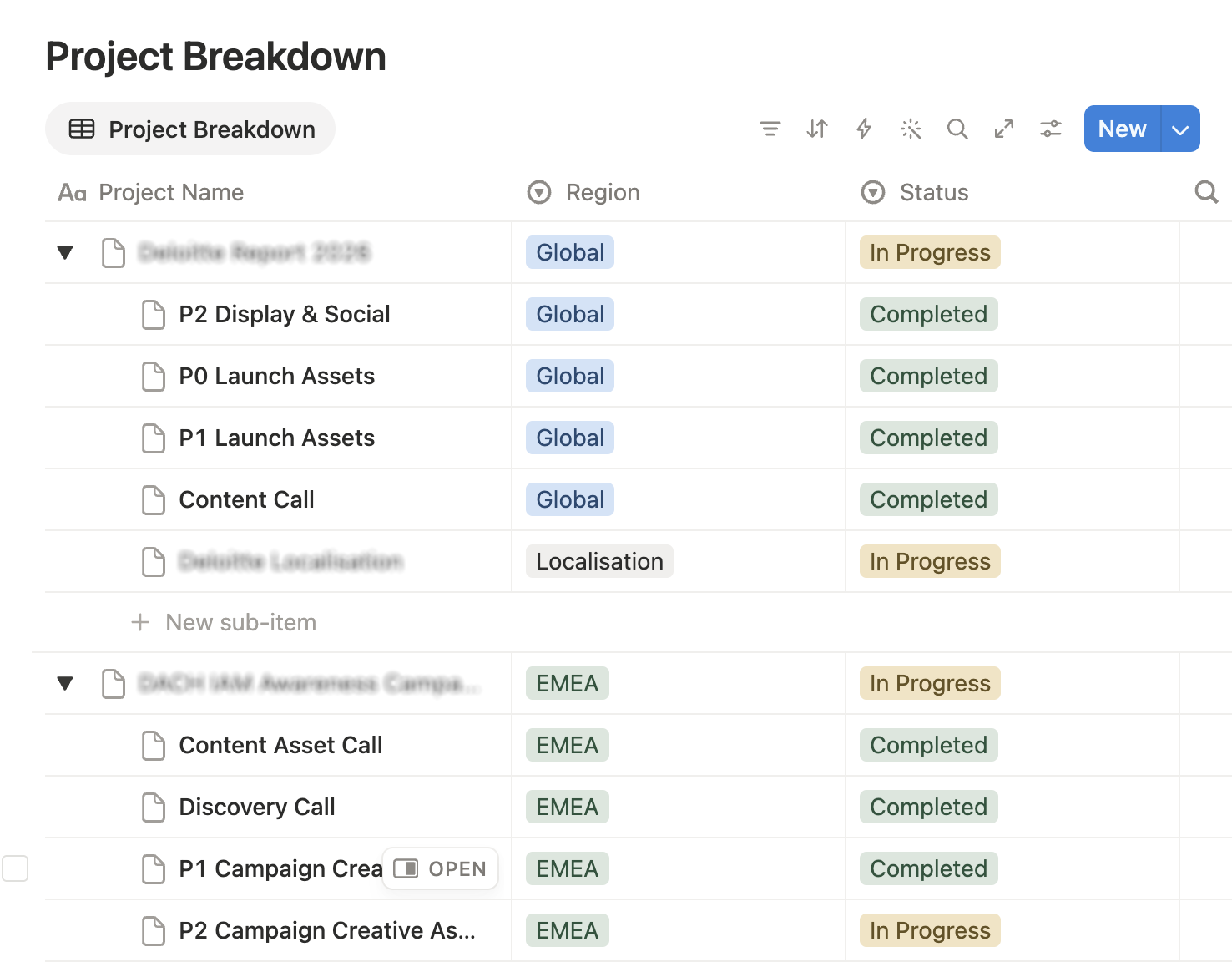Image resolution: width=1232 pixels, height=967 pixels.
Task: Click the blue New button
Action: click(1122, 129)
